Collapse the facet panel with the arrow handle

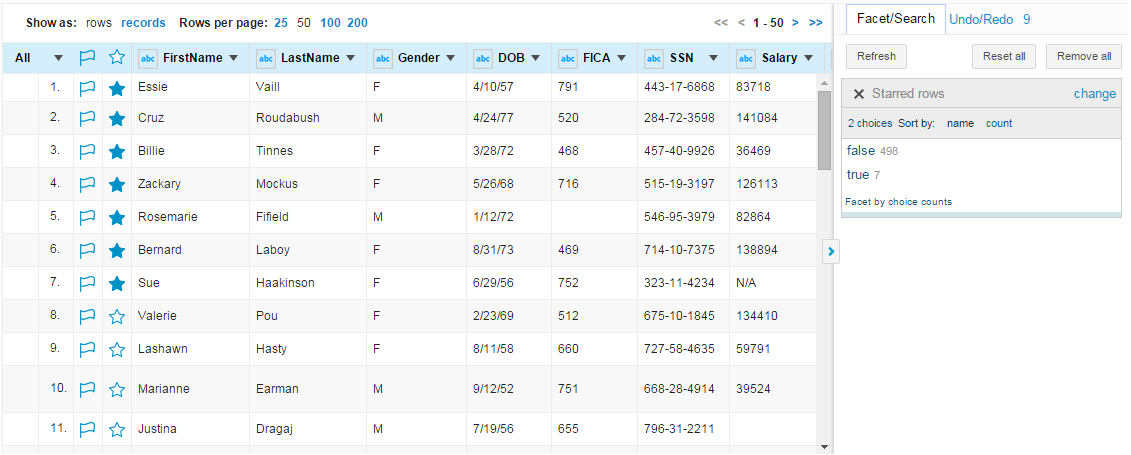point(831,252)
